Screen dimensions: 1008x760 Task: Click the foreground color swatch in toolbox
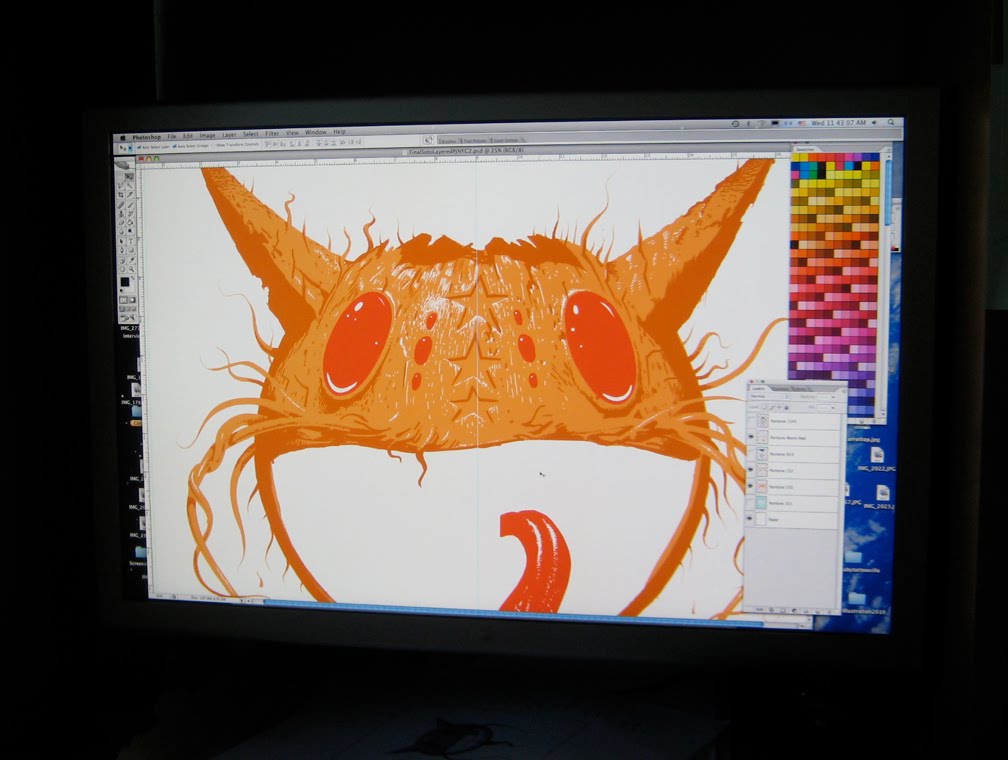click(x=125, y=282)
